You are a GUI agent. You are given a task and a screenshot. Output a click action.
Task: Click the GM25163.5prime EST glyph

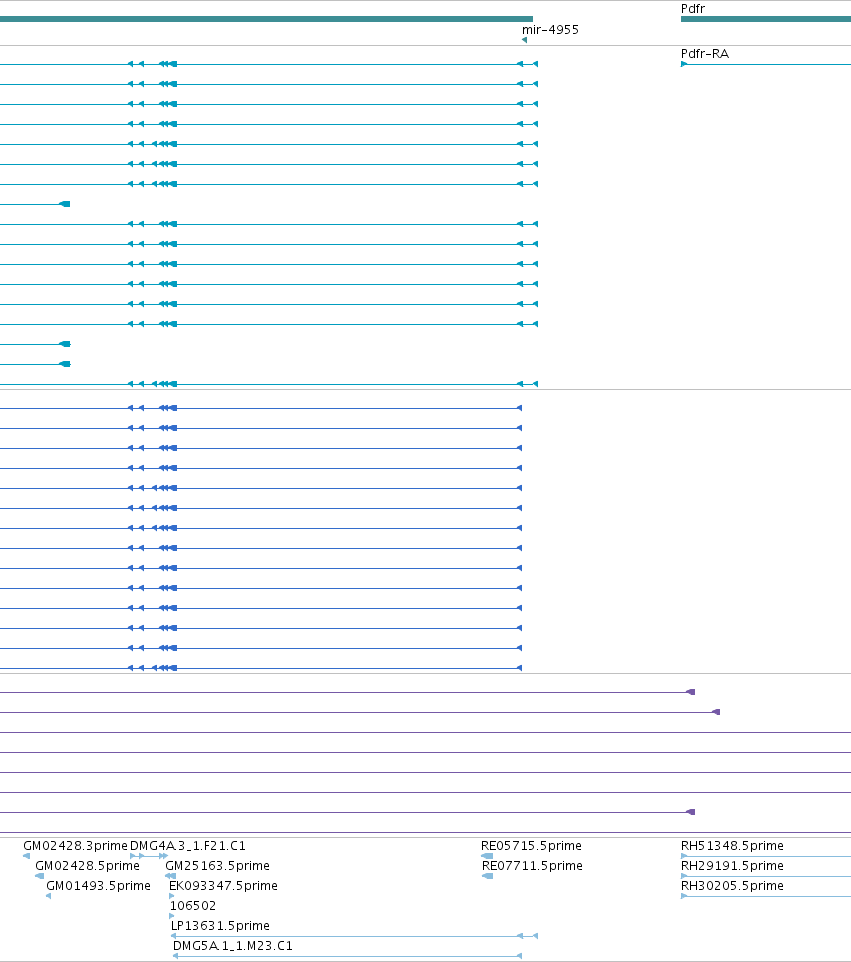tap(171, 876)
